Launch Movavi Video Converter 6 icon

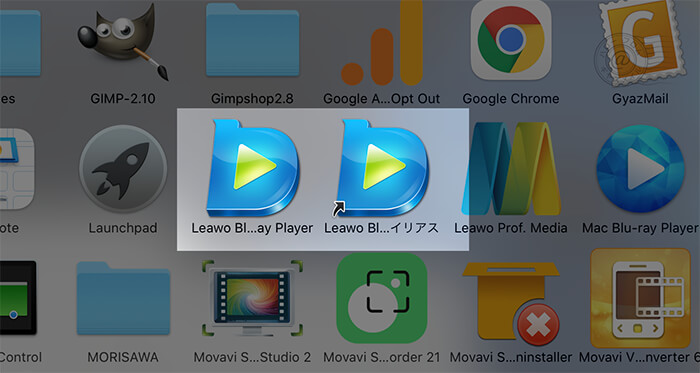640,298
